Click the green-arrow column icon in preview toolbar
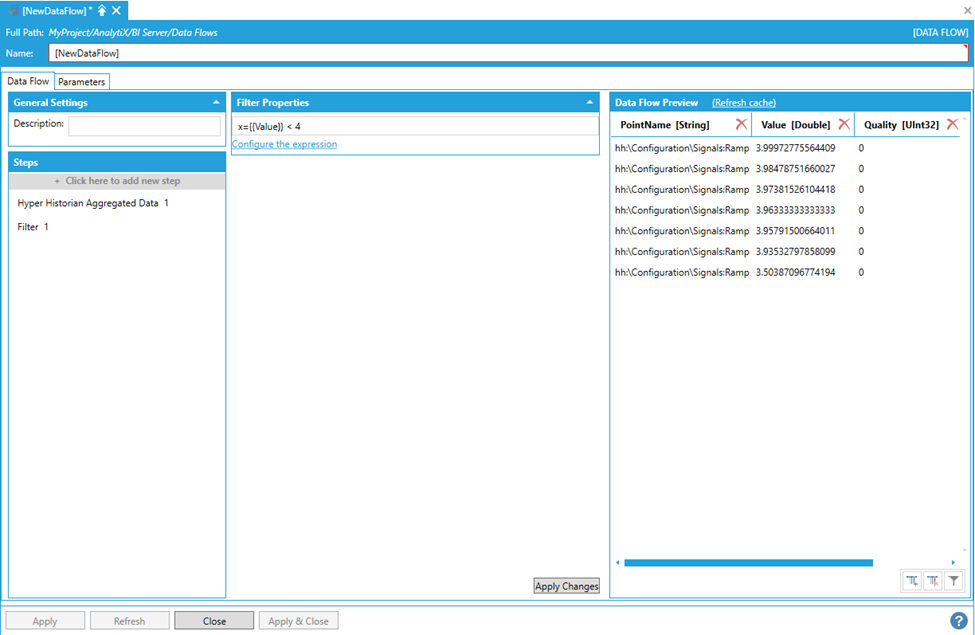The width and height of the screenshot is (975, 635). pos(912,580)
